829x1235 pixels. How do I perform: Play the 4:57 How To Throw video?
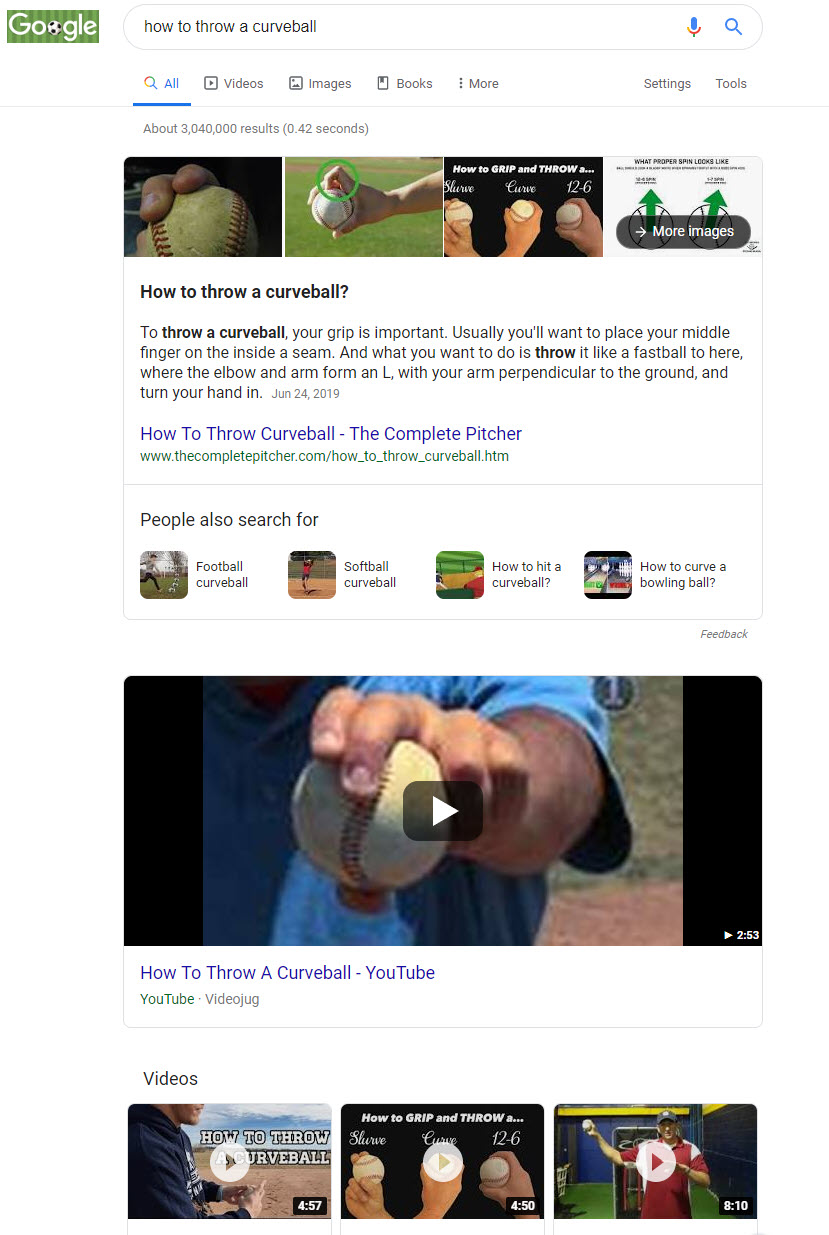[230, 1161]
